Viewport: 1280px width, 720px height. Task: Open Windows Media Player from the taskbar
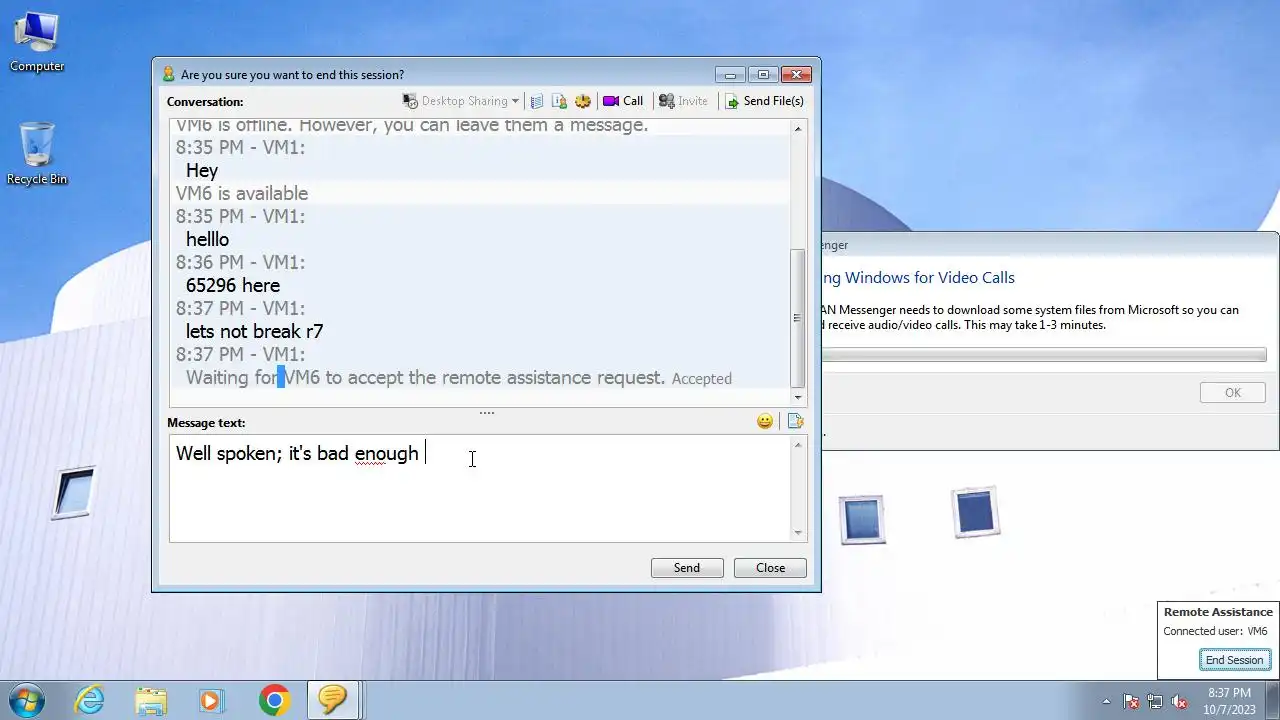pyautogui.click(x=212, y=700)
